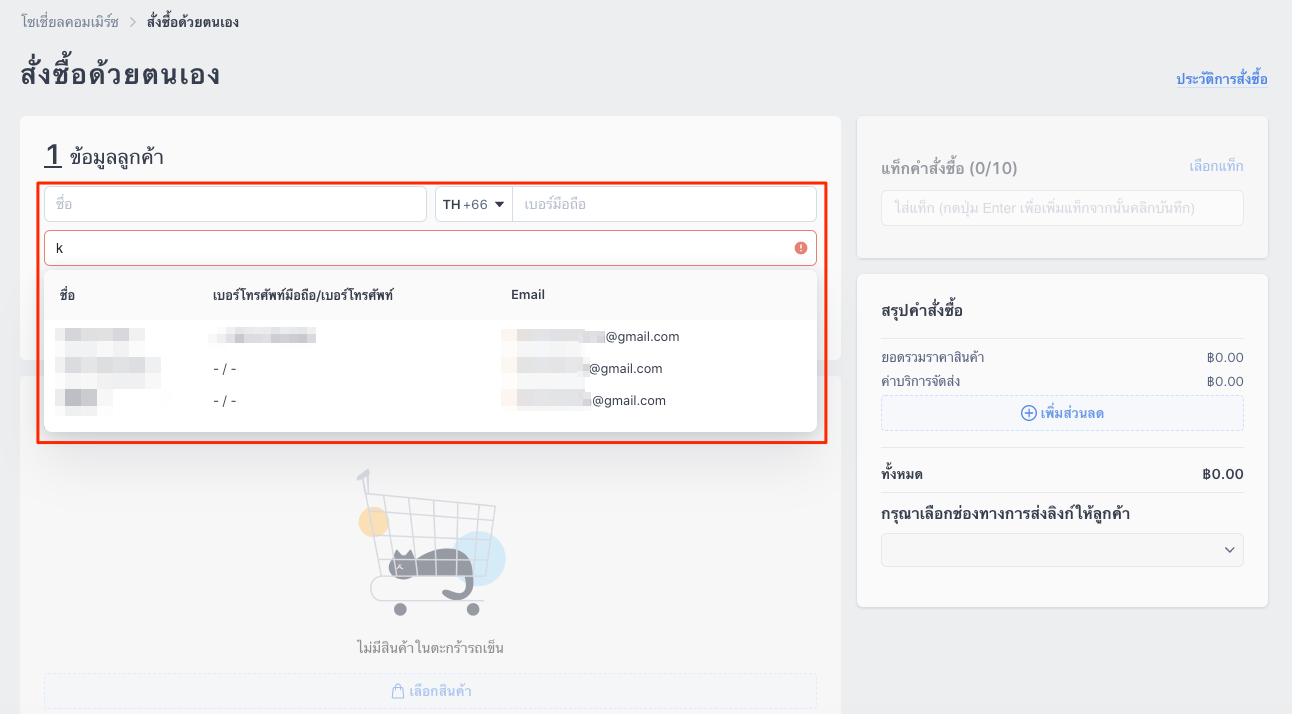
Task: Focus the ชื่อ name input field
Action: (x=235, y=204)
